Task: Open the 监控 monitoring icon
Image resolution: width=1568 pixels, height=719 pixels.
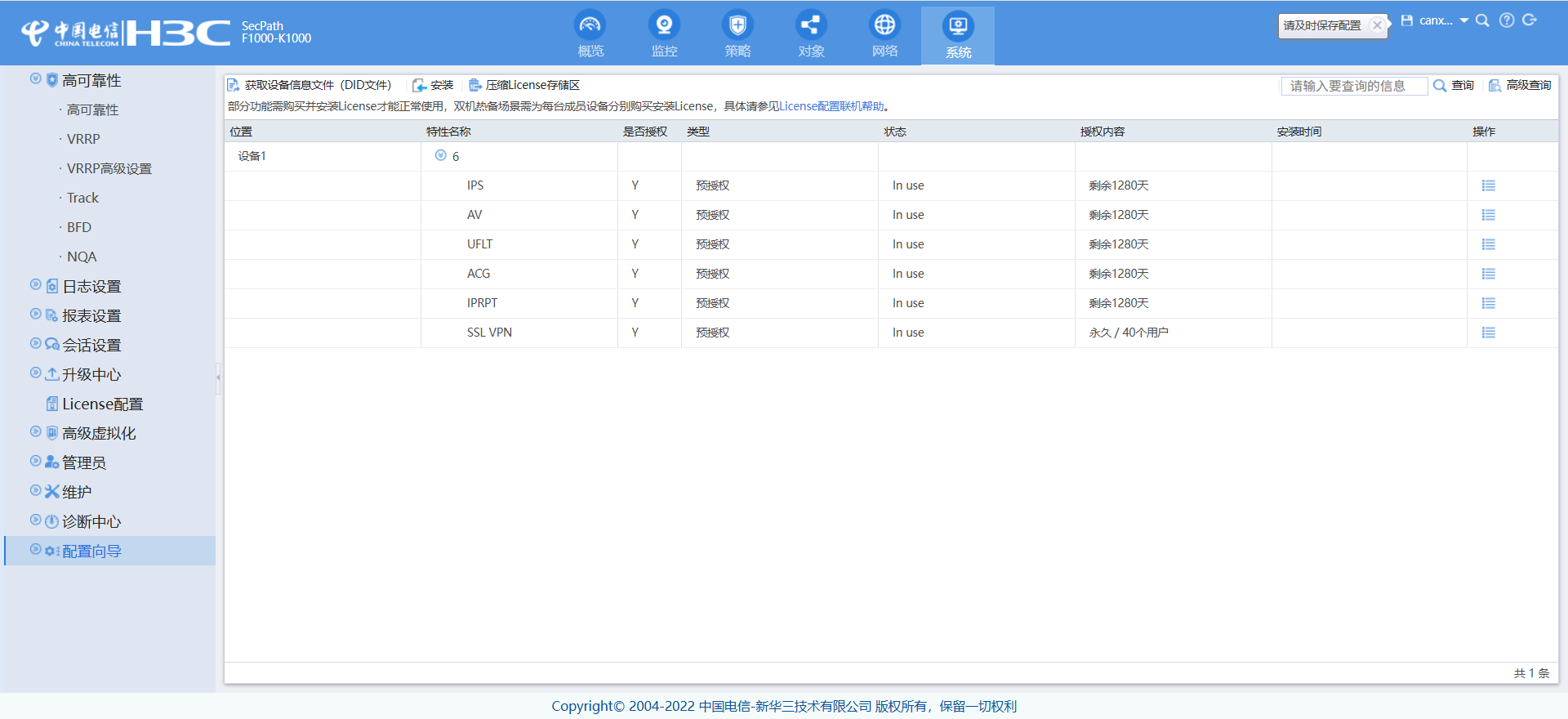Action: pyautogui.click(x=664, y=25)
